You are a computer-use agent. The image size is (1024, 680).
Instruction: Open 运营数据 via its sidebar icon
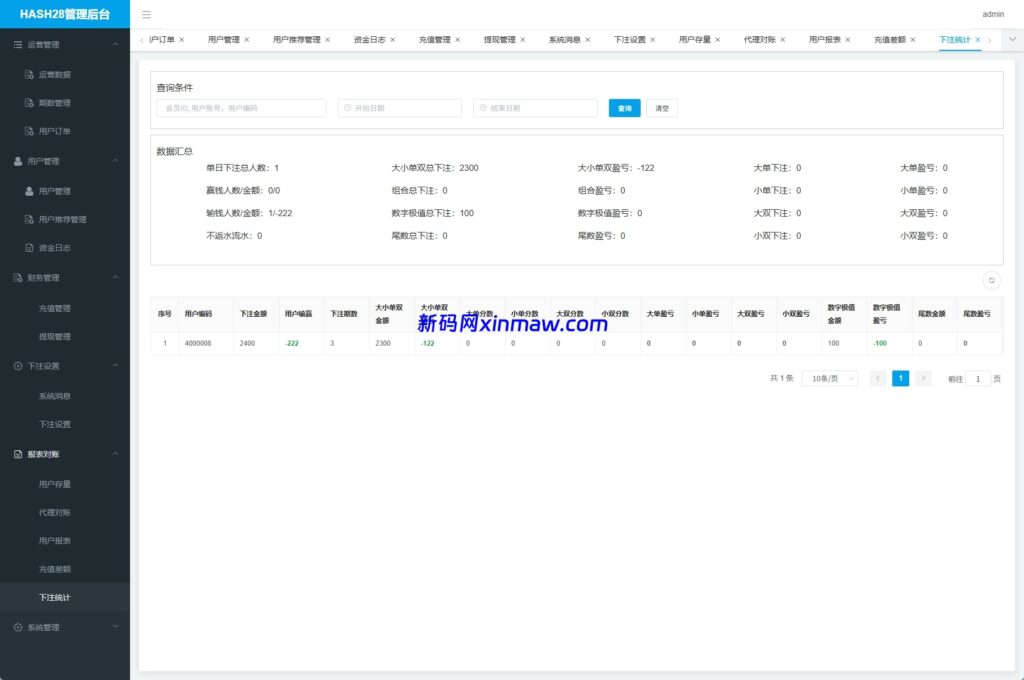(29, 73)
